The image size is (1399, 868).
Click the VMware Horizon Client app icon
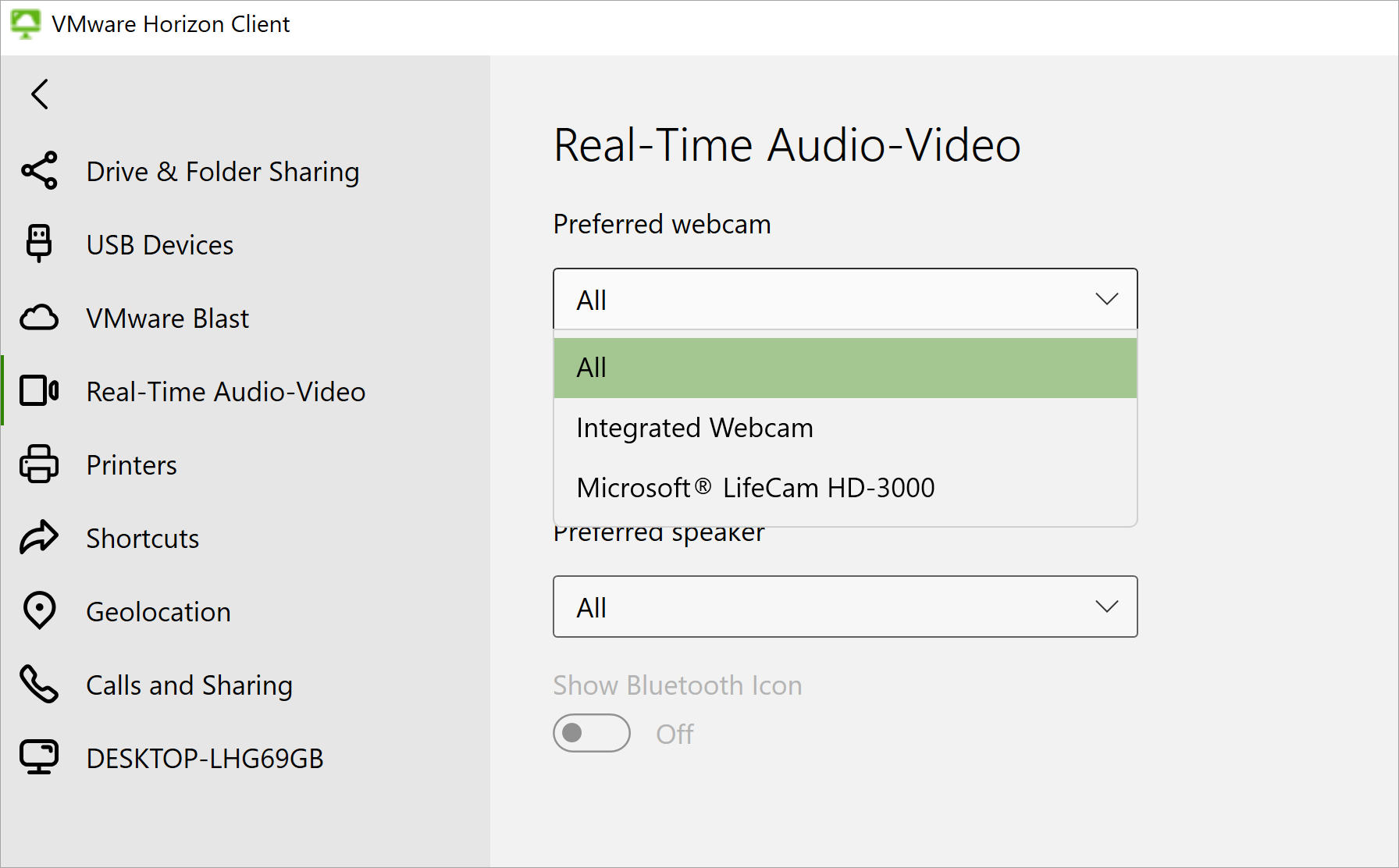pos(25,23)
